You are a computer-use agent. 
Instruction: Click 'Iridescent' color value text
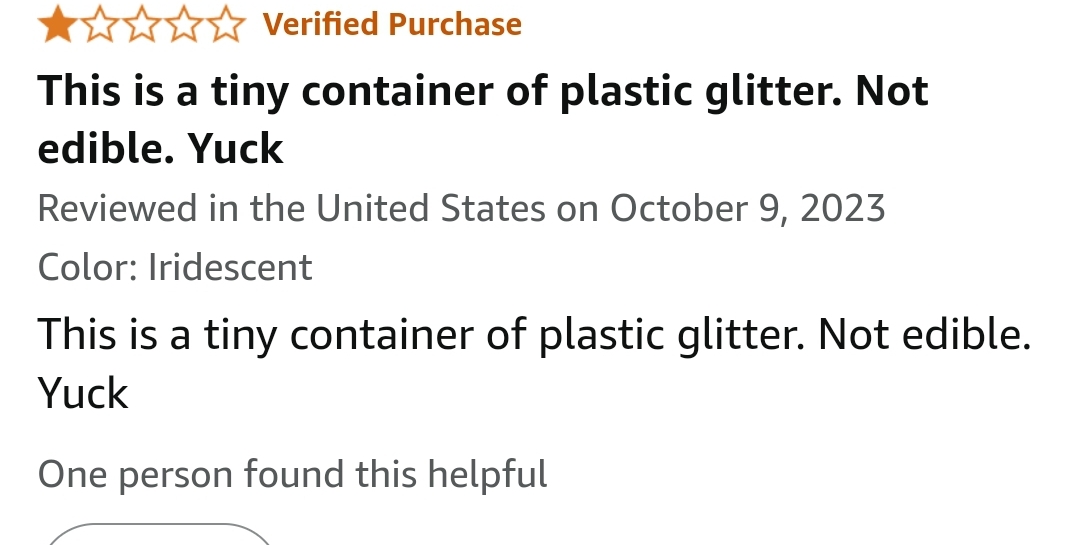pyautogui.click(x=230, y=267)
